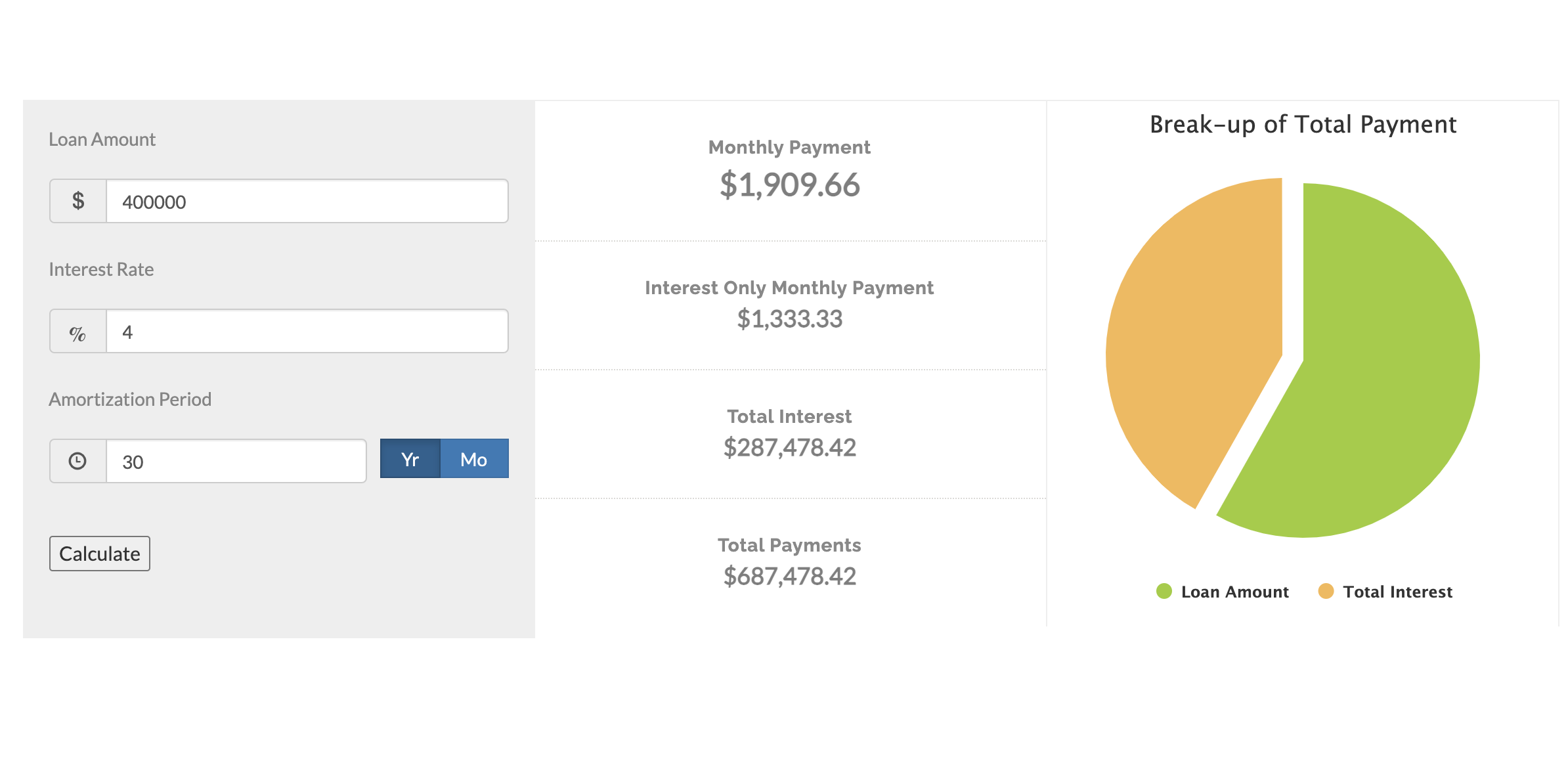Click the Total Interest value $287,478.42
The image size is (1568, 765).
pos(789,448)
